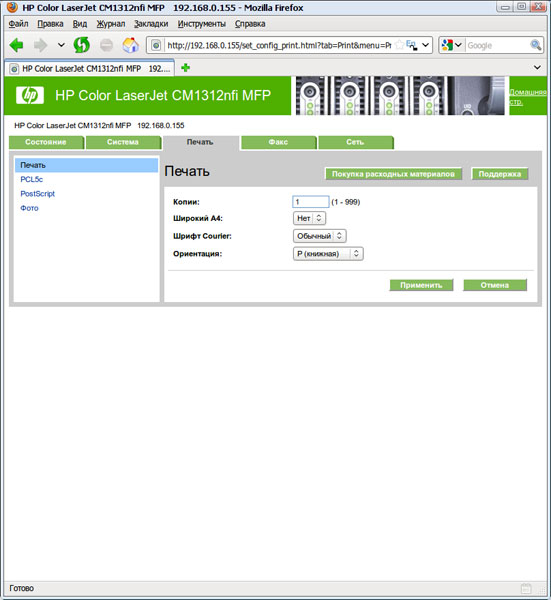Select the Печать tab
Screen dimensions: 551x600
(200, 142)
